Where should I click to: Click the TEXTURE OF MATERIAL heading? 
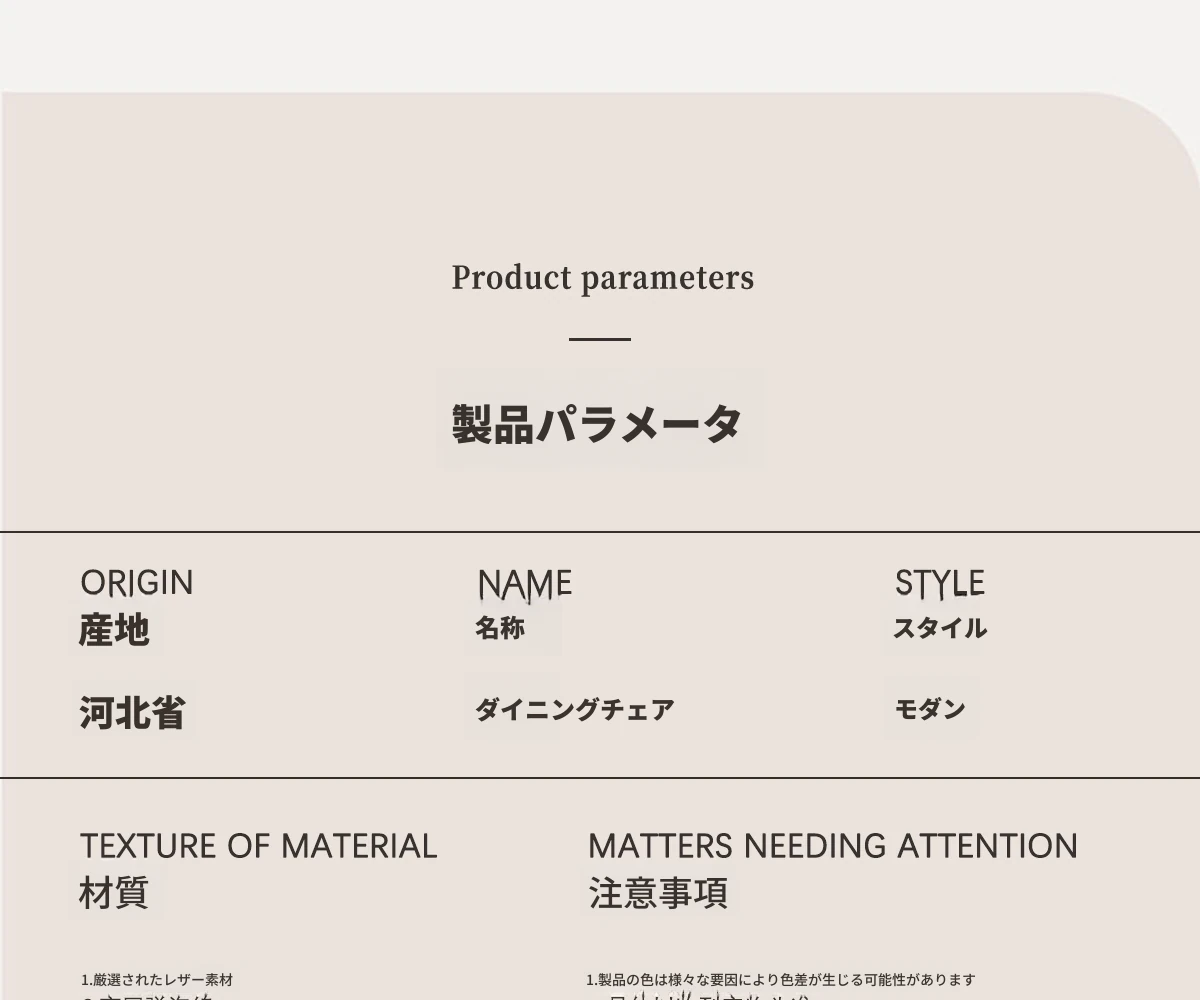[x=258, y=846]
